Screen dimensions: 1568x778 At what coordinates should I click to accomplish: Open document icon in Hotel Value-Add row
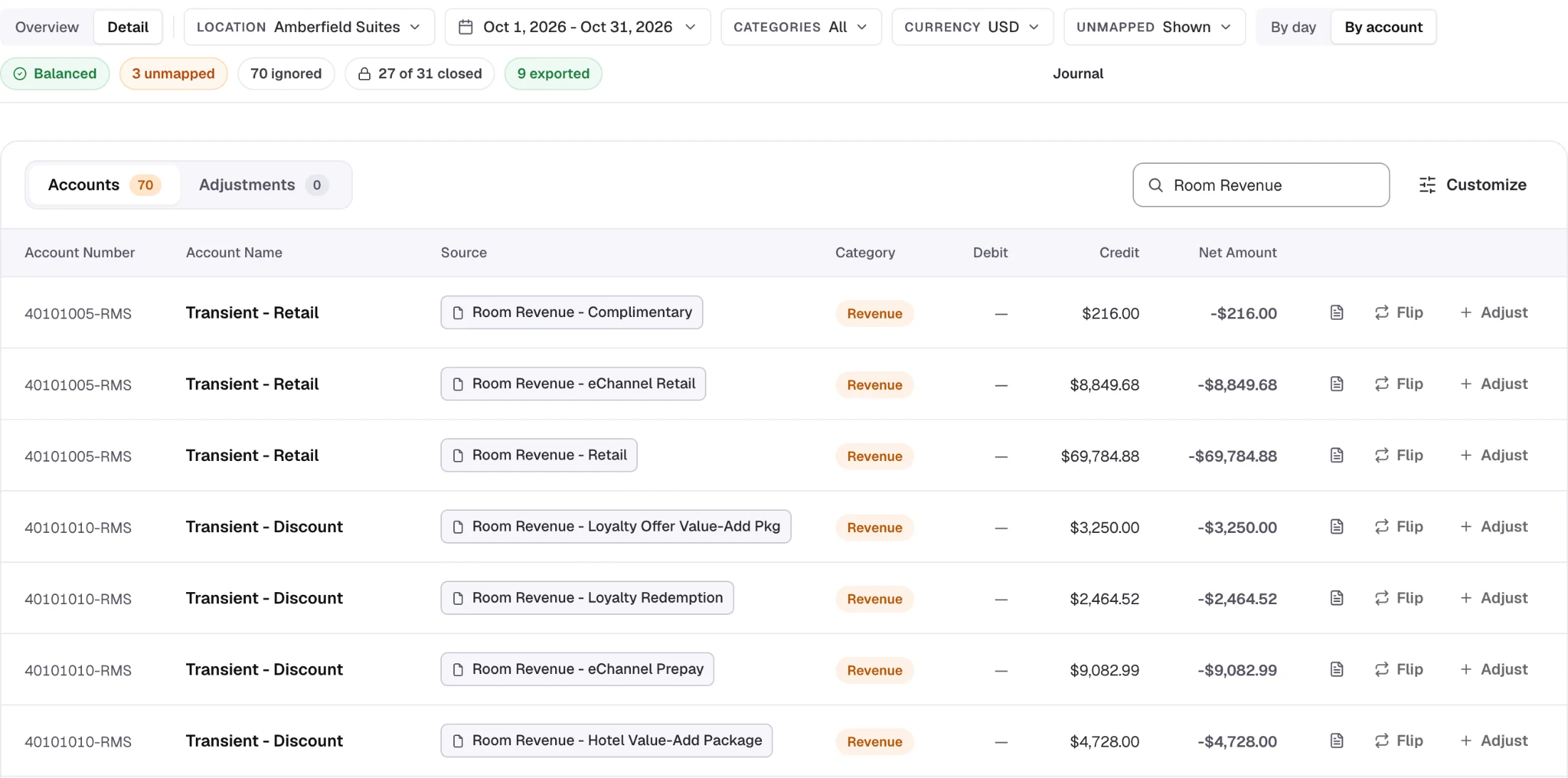tap(1336, 740)
